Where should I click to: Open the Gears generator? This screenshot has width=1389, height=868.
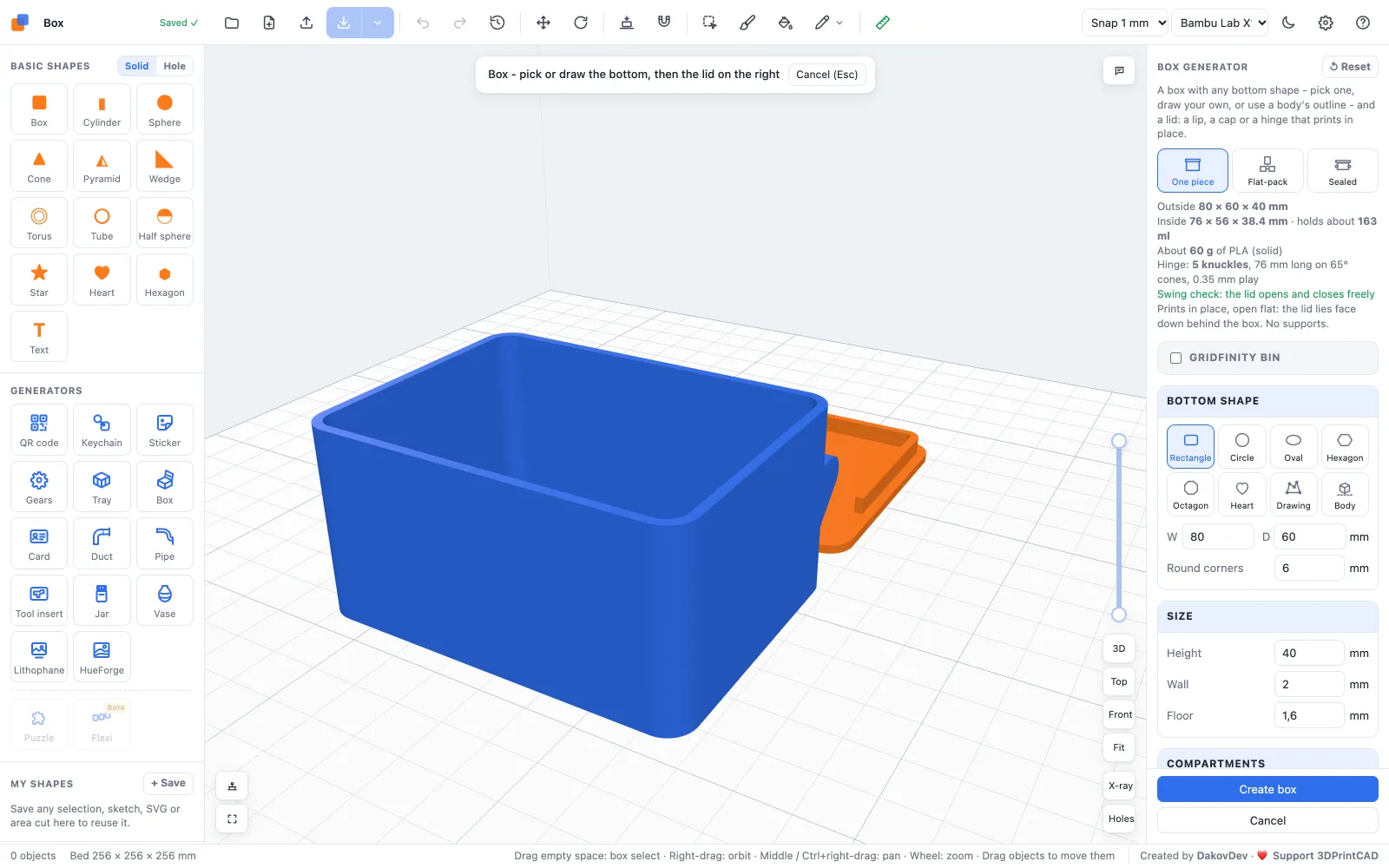coord(39,487)
